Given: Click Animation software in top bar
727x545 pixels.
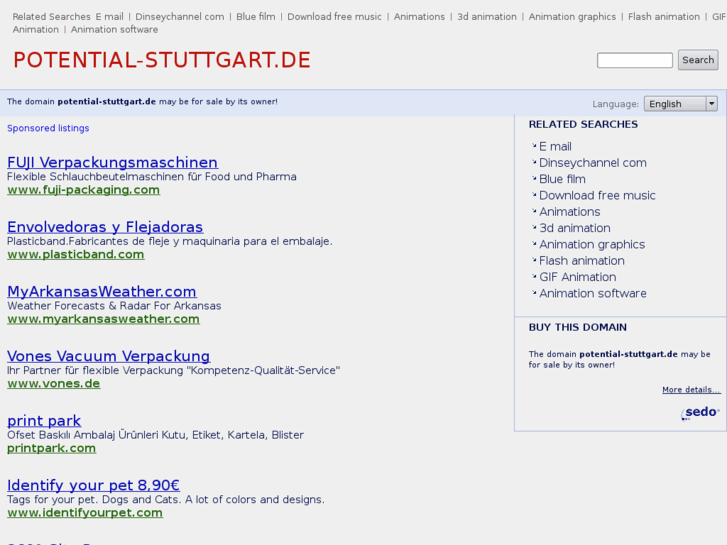Looking at the screenshot, I should click(114, 30).
